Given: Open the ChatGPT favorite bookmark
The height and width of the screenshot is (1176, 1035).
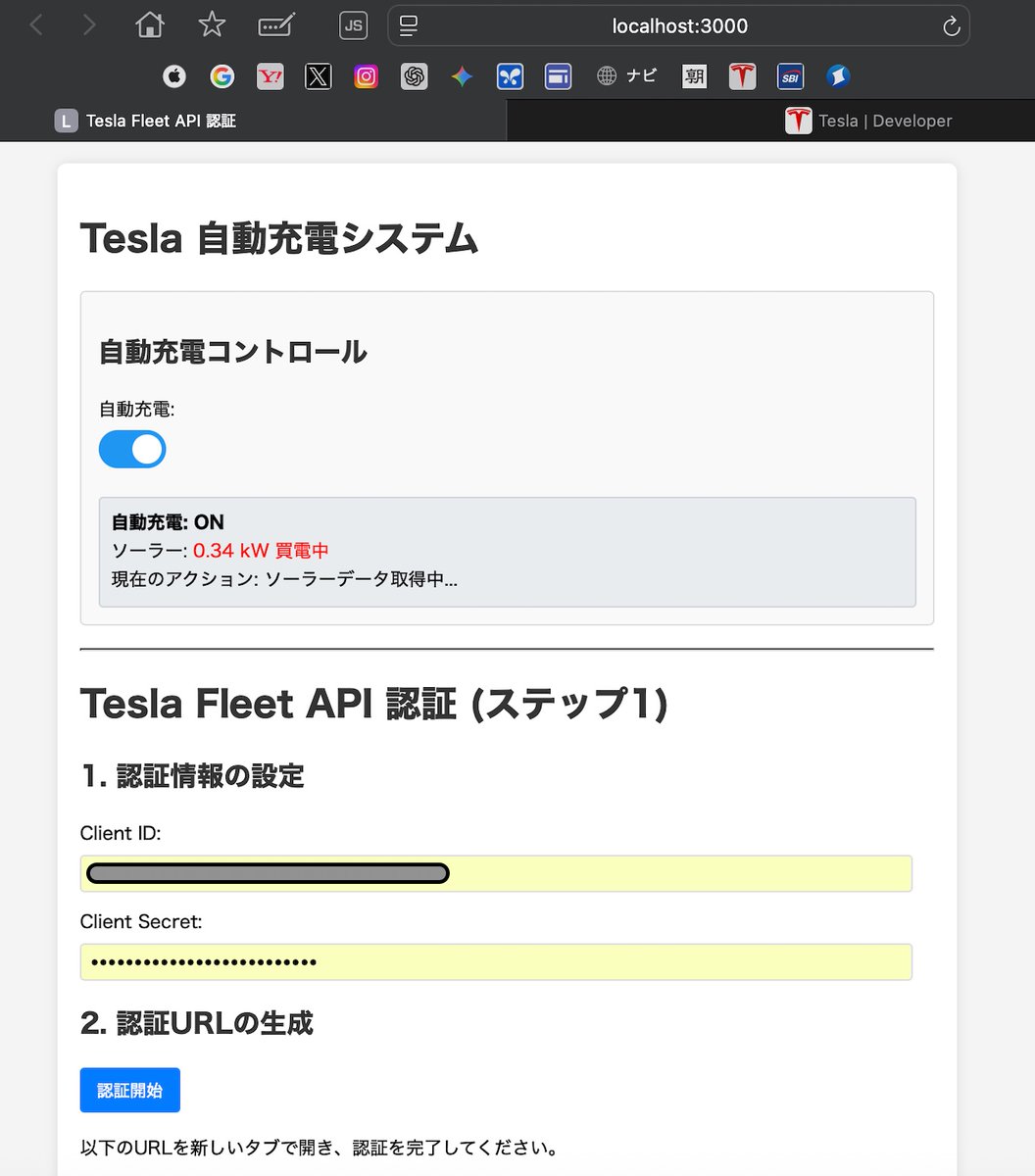Looking at the screenshot, I should pos(415,76).
